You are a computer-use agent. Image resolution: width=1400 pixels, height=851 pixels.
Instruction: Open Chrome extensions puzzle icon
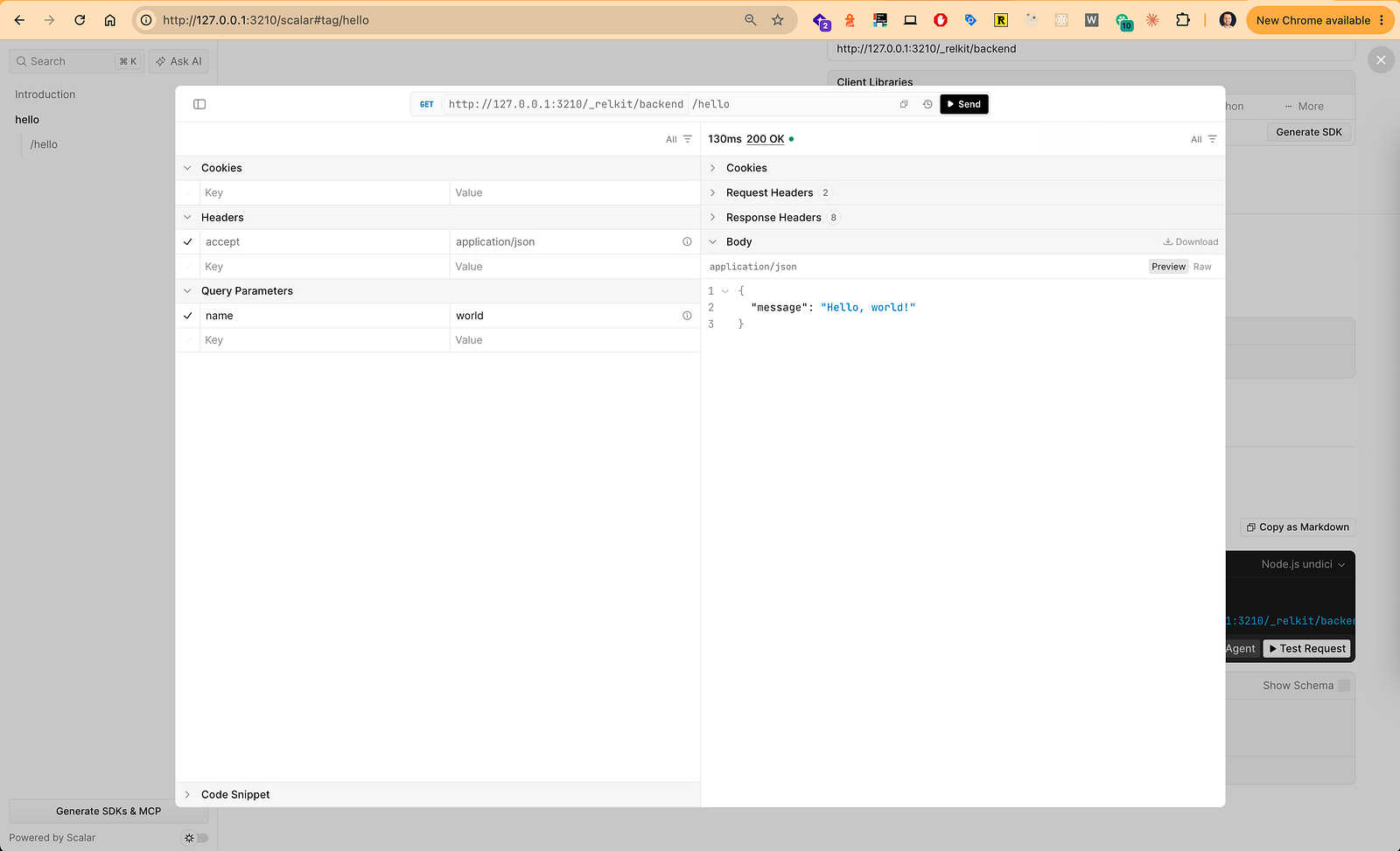coord(1183,20)
